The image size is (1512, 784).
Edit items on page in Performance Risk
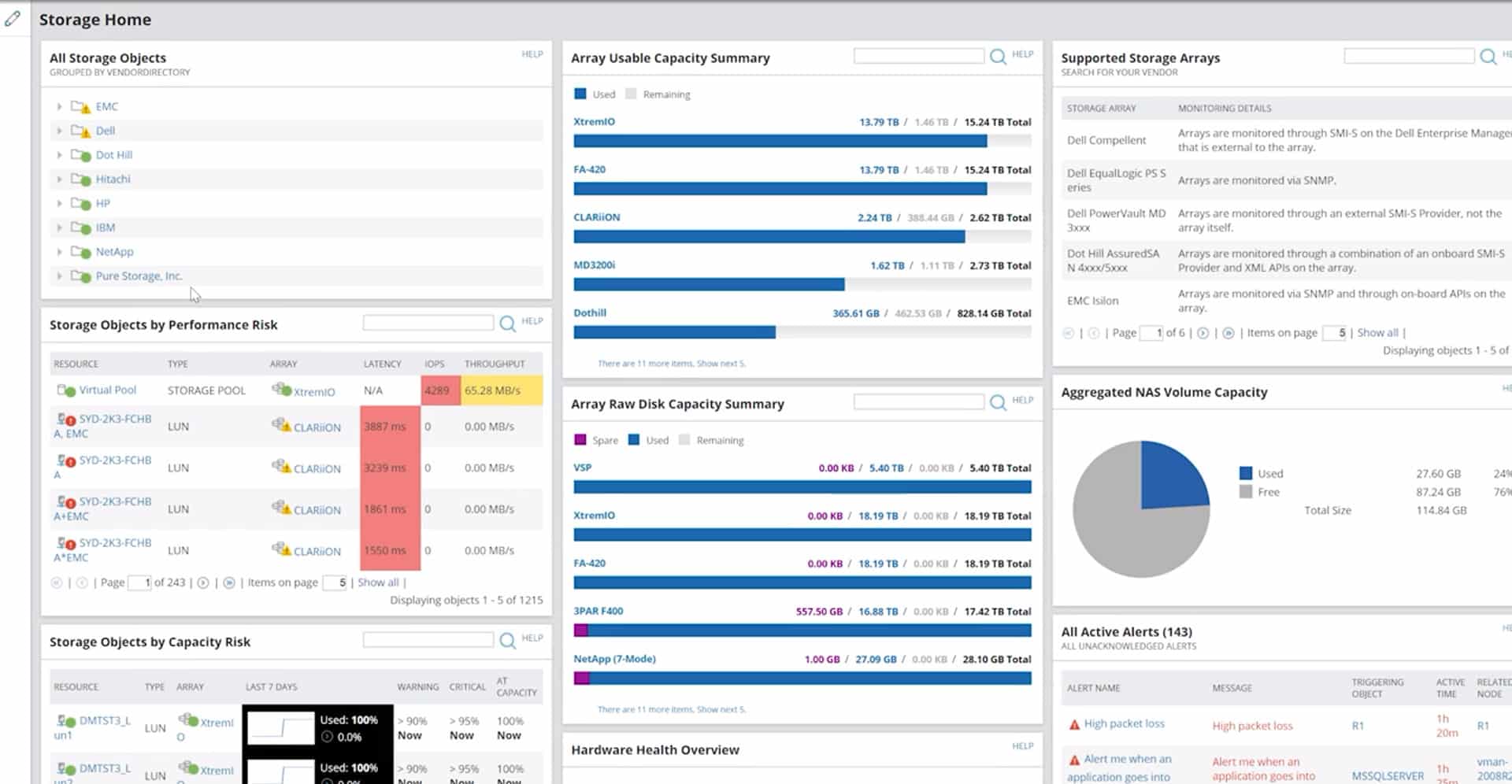pos(335,582)
